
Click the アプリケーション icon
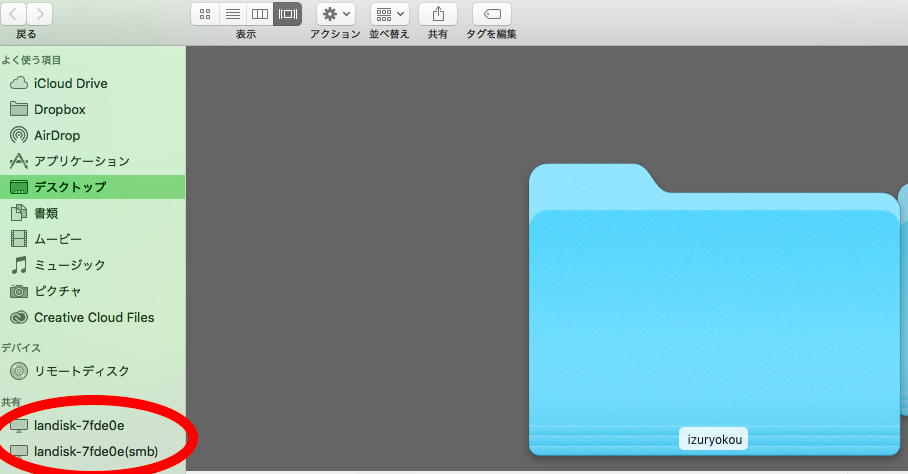click(x=19, y=161)
